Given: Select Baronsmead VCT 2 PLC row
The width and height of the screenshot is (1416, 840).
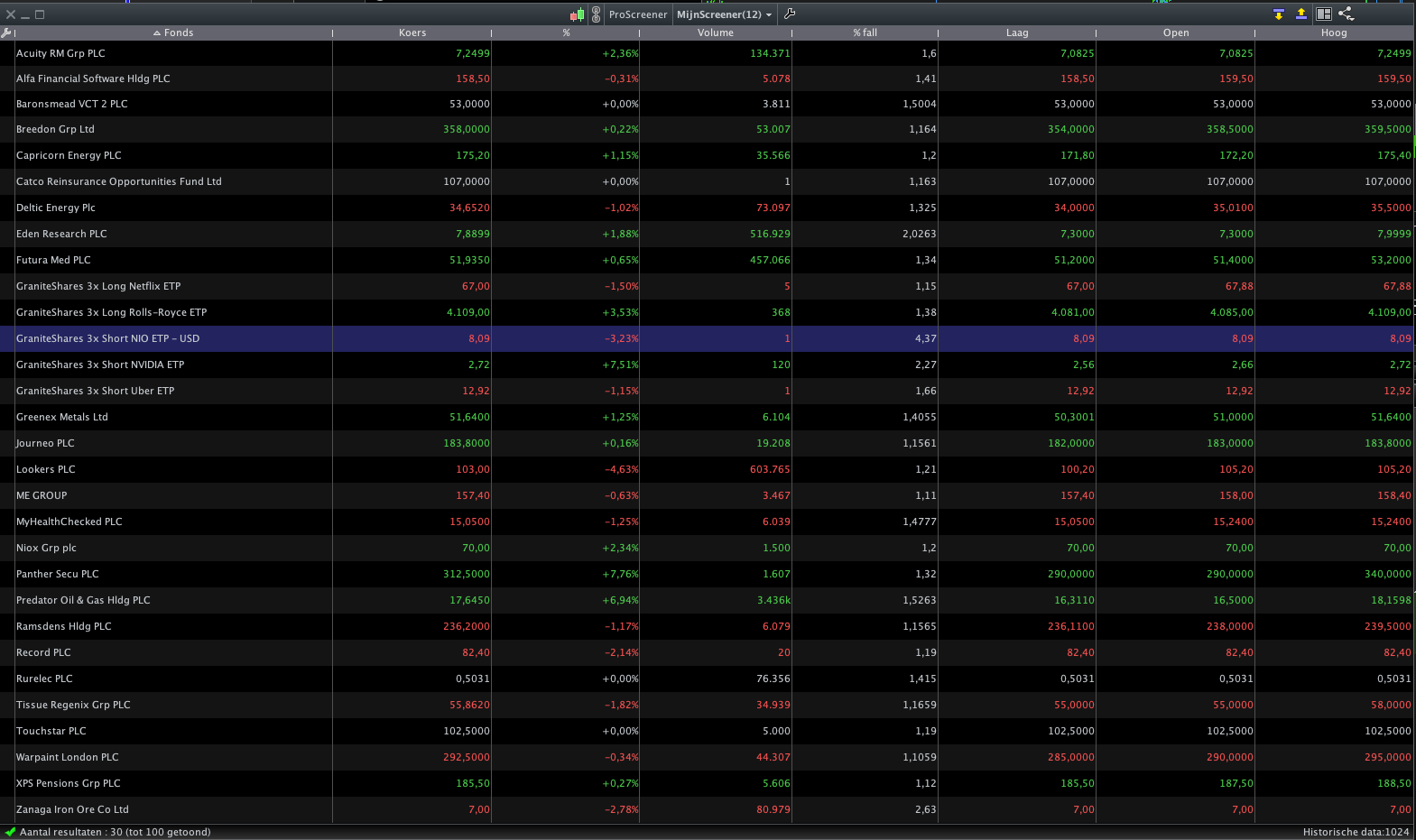Looking at the screenshot, I should point(707,104).
